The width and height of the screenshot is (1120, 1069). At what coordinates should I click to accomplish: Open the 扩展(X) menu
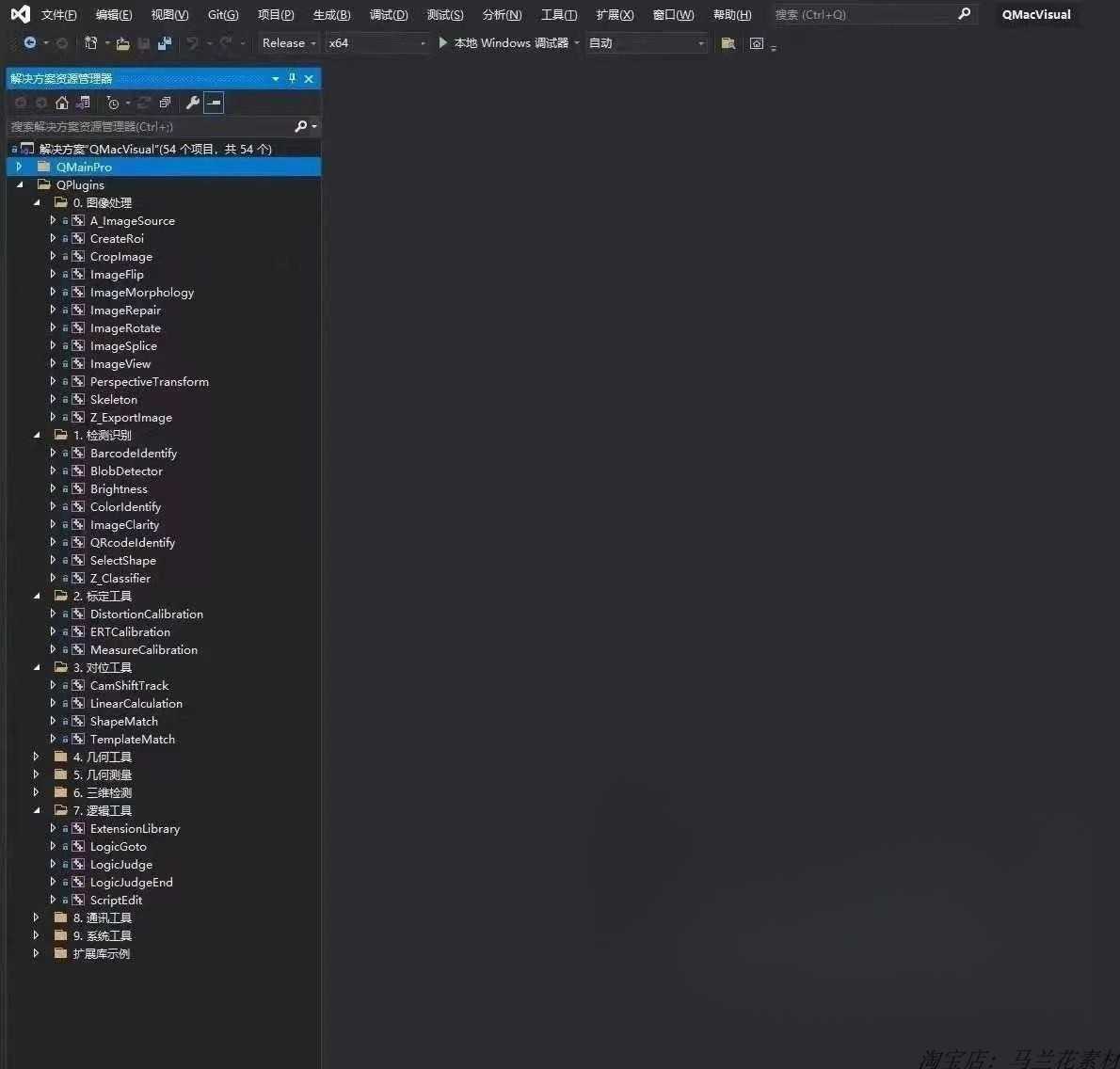tap(615, 14)
